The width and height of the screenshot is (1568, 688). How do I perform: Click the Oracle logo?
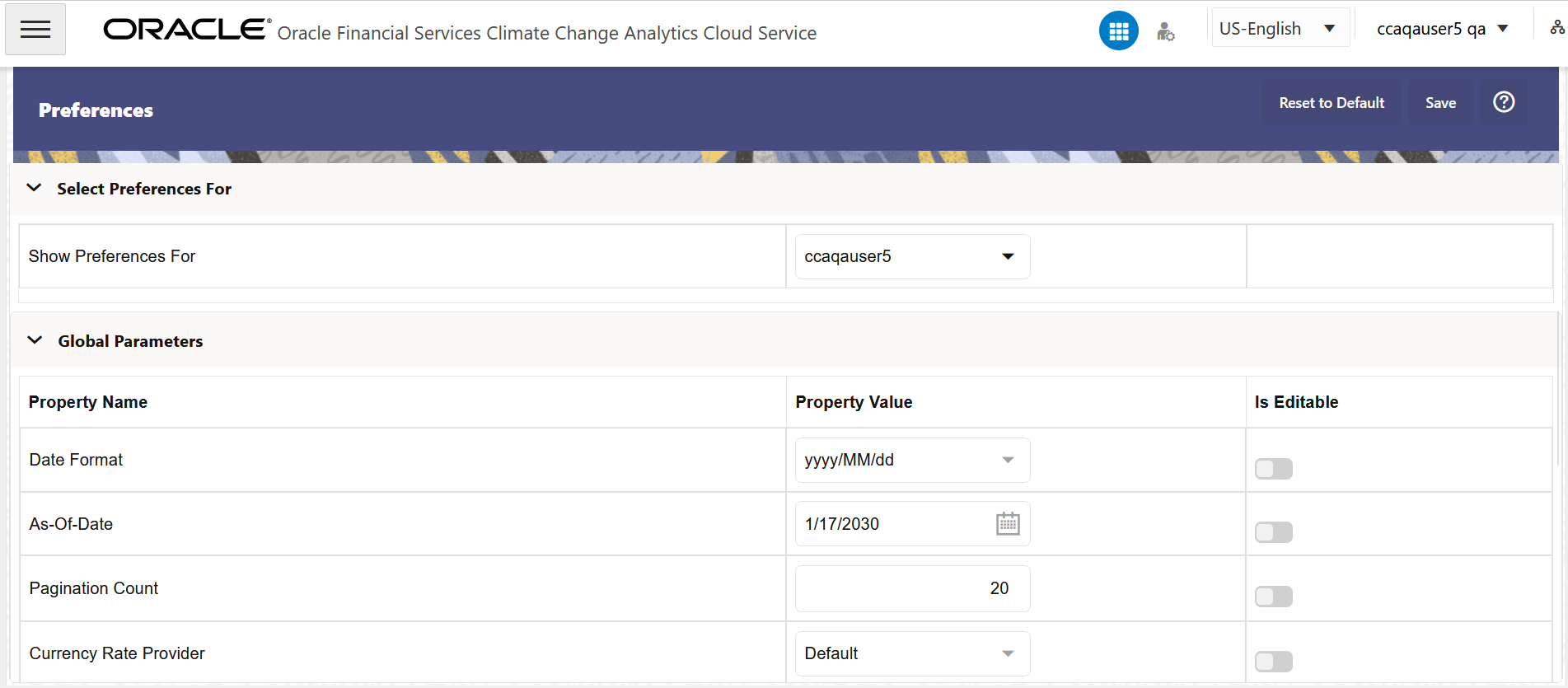(x=187, y=30)
